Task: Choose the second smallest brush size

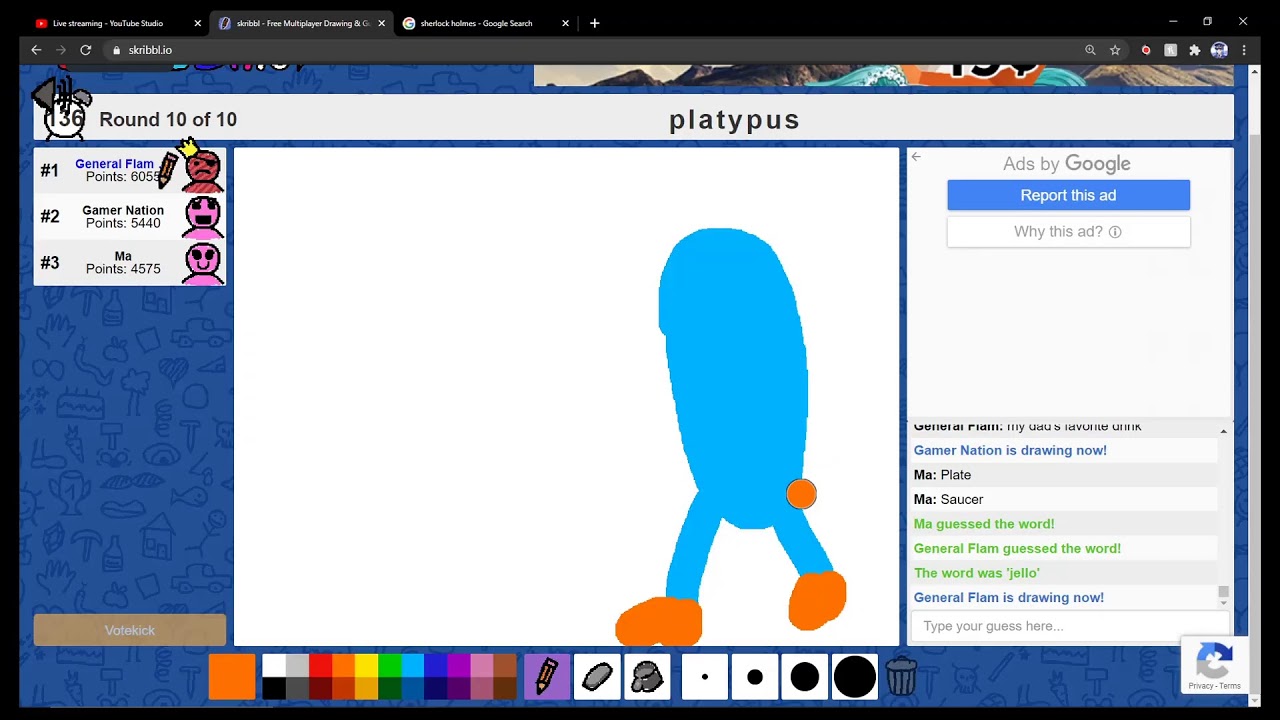Action: coord(755,677)
